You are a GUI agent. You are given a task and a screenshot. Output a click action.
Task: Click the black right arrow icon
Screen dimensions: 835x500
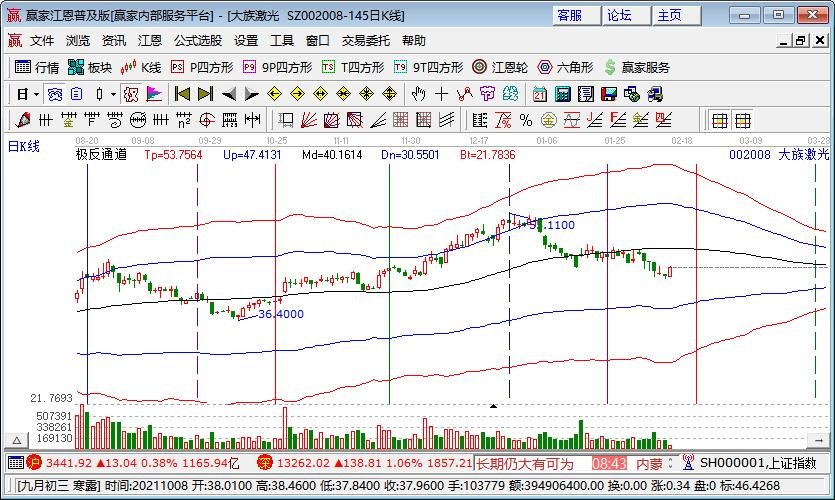pos(251,95)
